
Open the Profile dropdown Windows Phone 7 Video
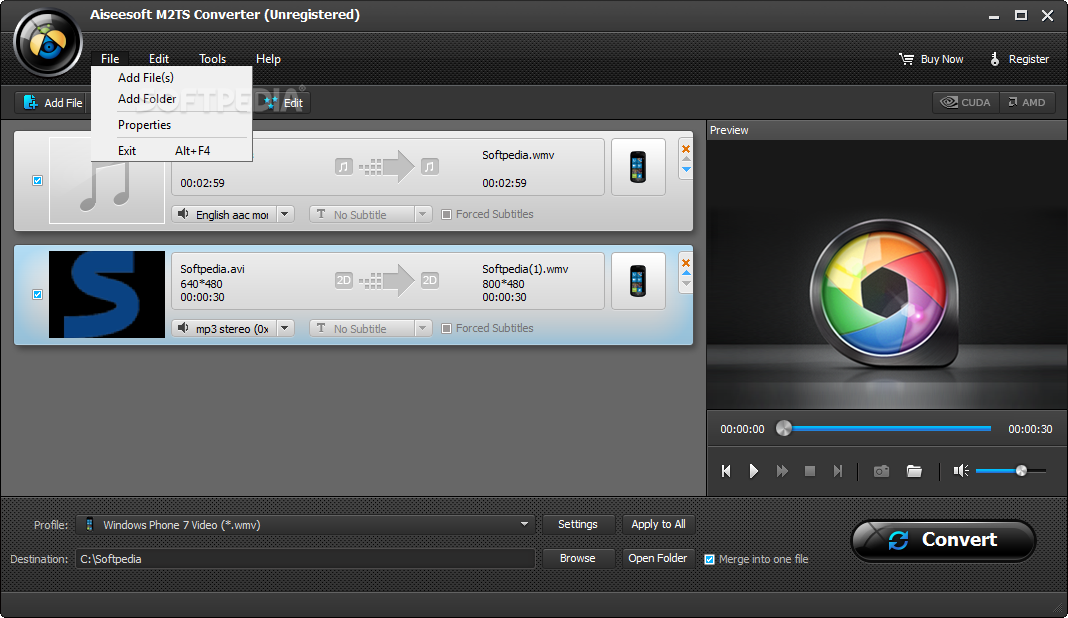pyautogui.click(x=305, y=525)
